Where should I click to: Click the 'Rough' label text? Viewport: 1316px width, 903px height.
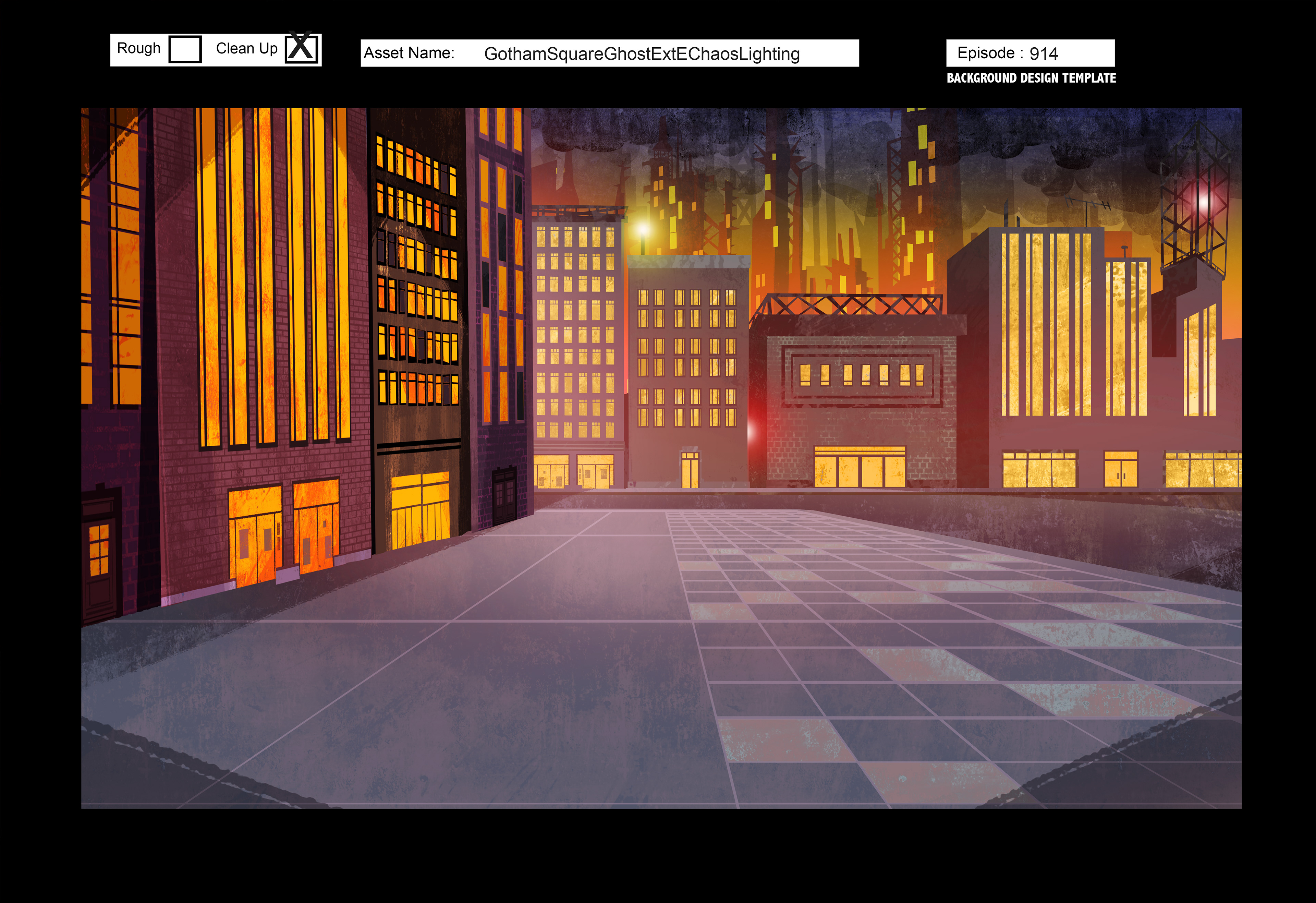[139, 48]
